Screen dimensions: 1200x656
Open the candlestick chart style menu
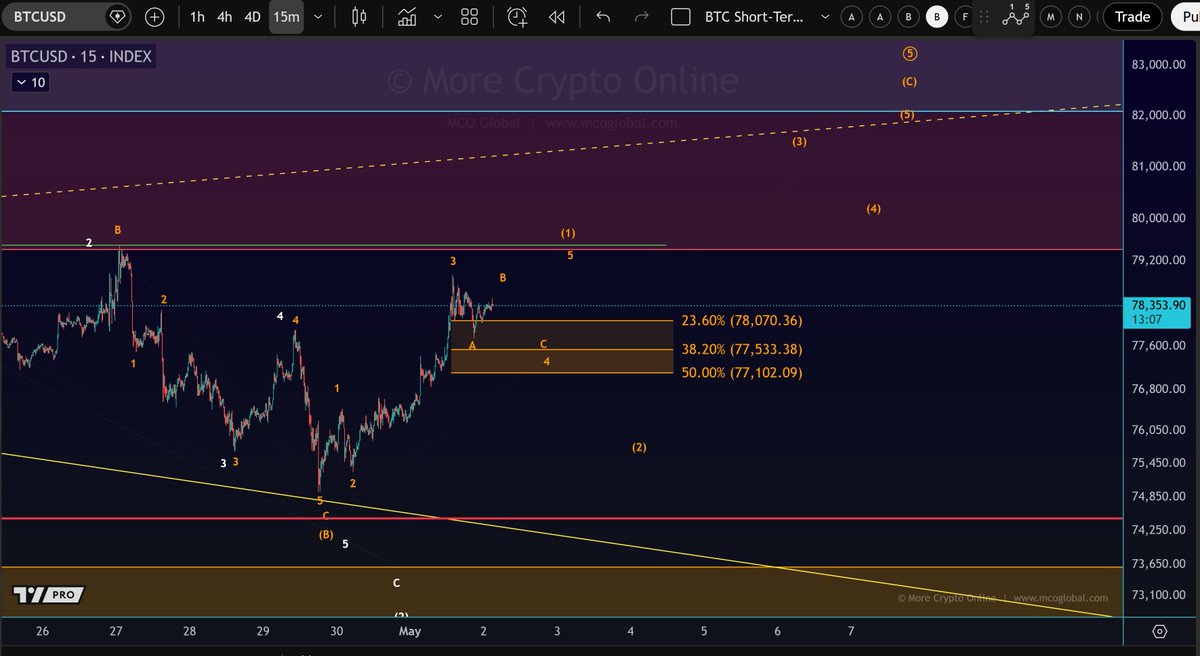coord(360,17)
